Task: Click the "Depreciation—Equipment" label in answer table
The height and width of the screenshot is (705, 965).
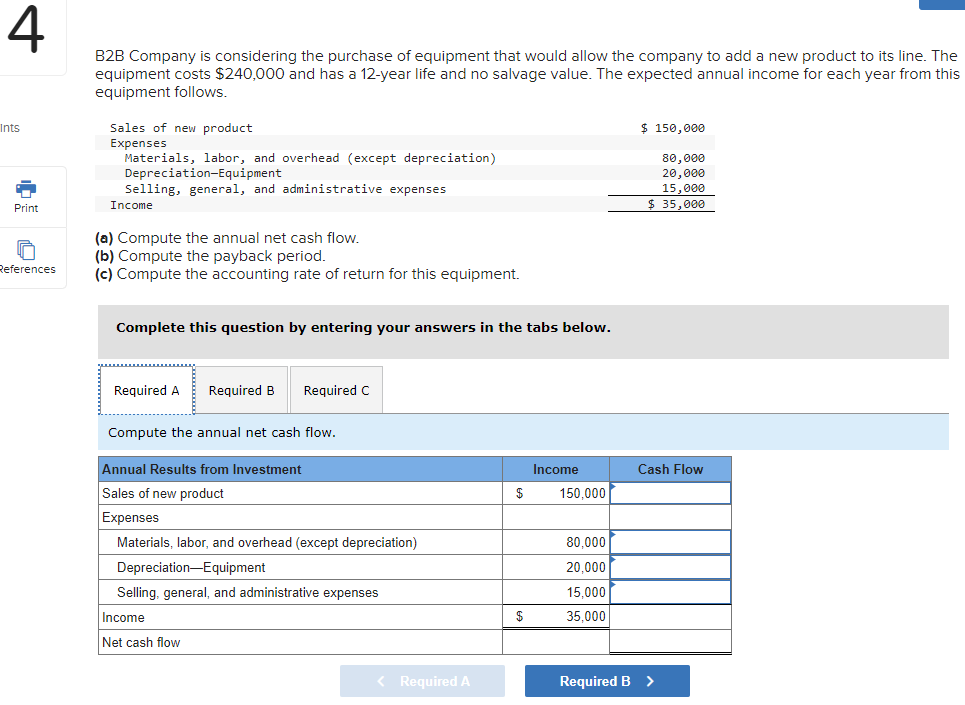Action: click(x=191, y=567)
